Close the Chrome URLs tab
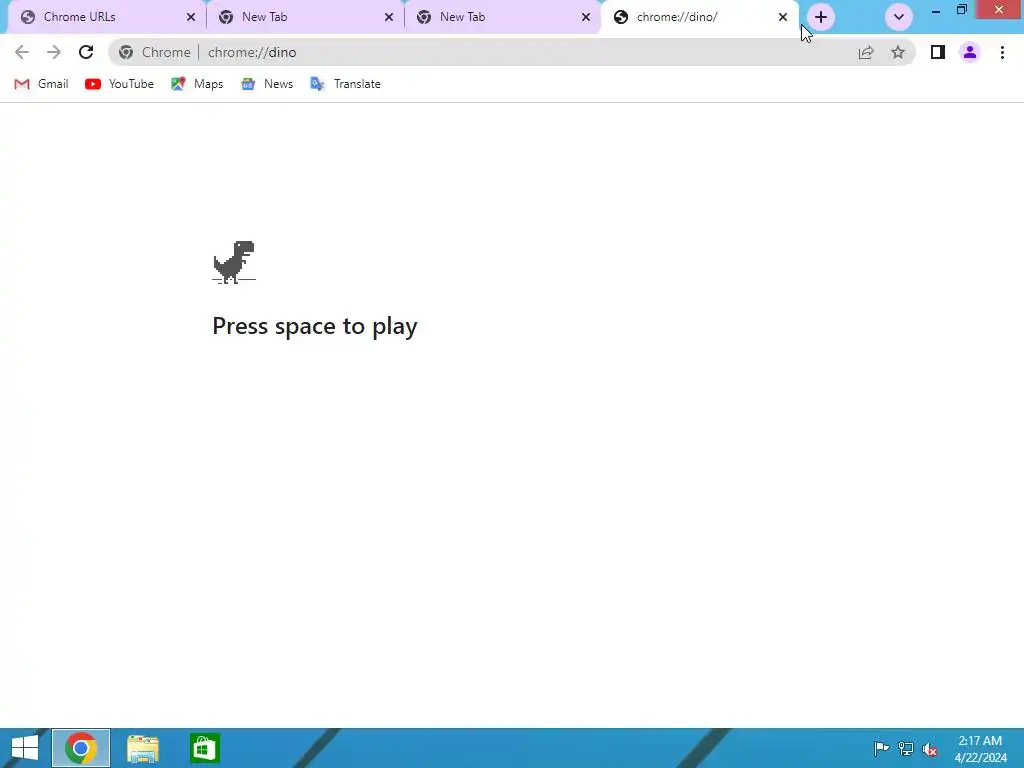1024x768 pixels. [191, 17]
